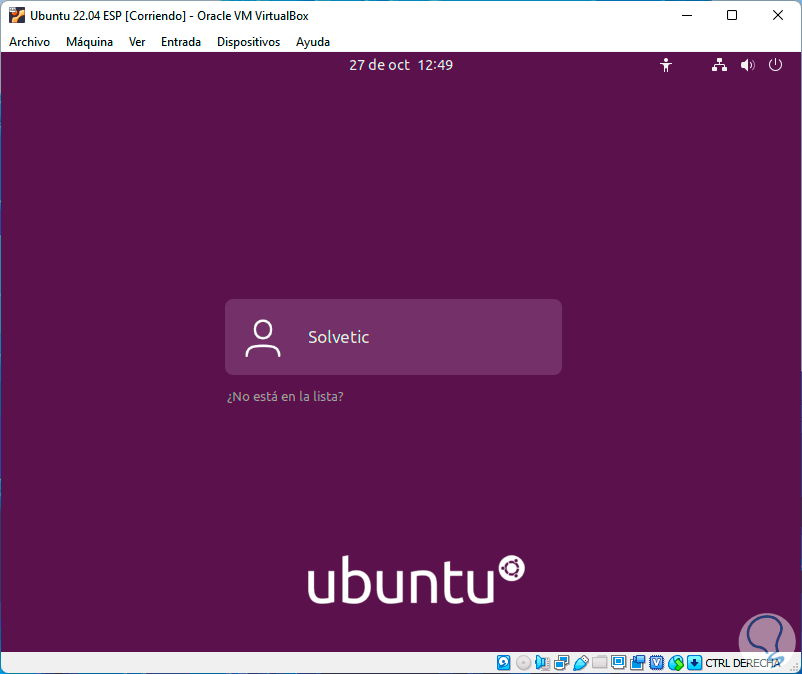
Task: Close the VirtualBox window
Action: pos(777,15)
